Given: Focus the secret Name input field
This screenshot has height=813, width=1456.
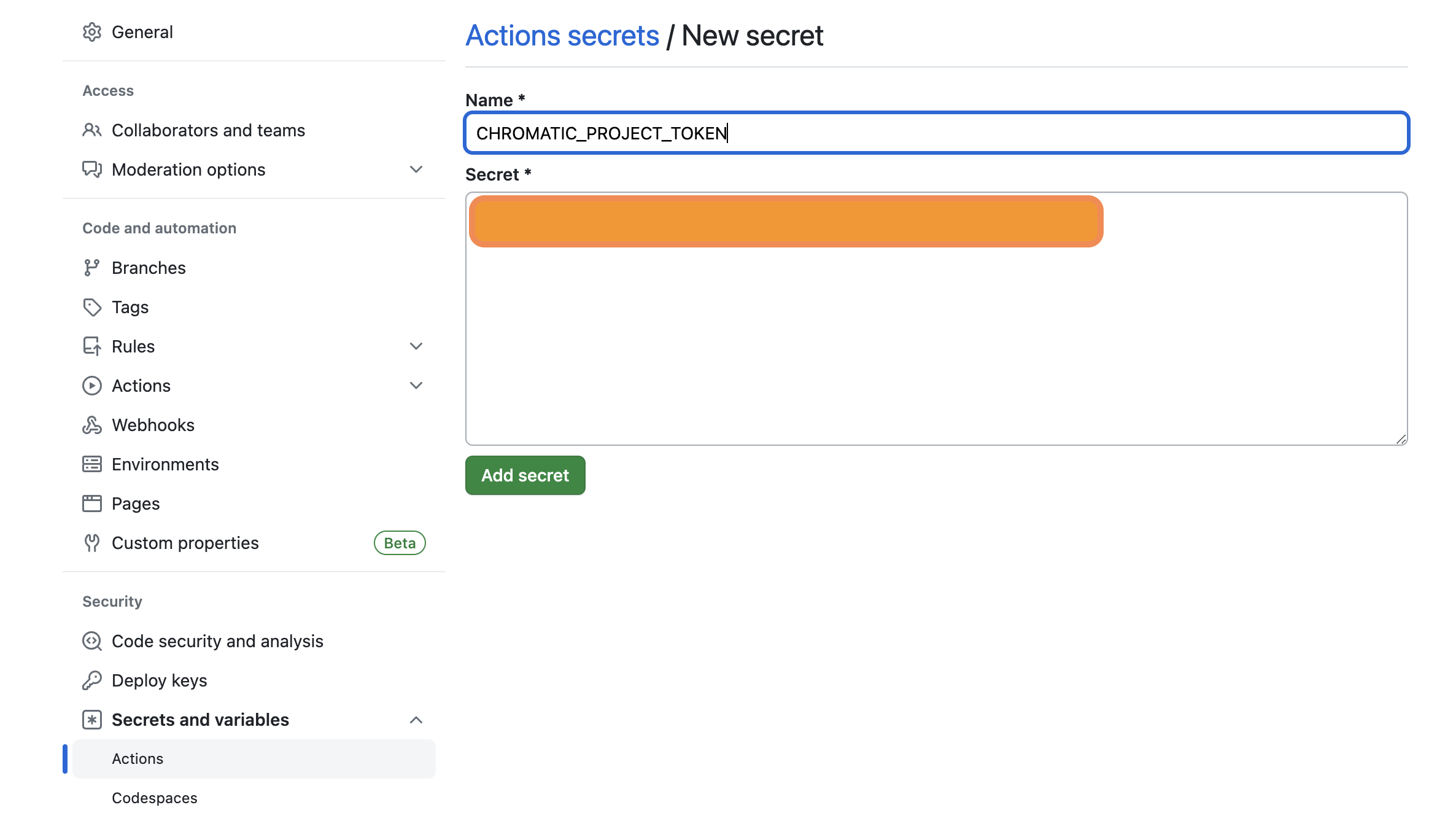Looking at the screenshot, I should click(x=937, y=133).
